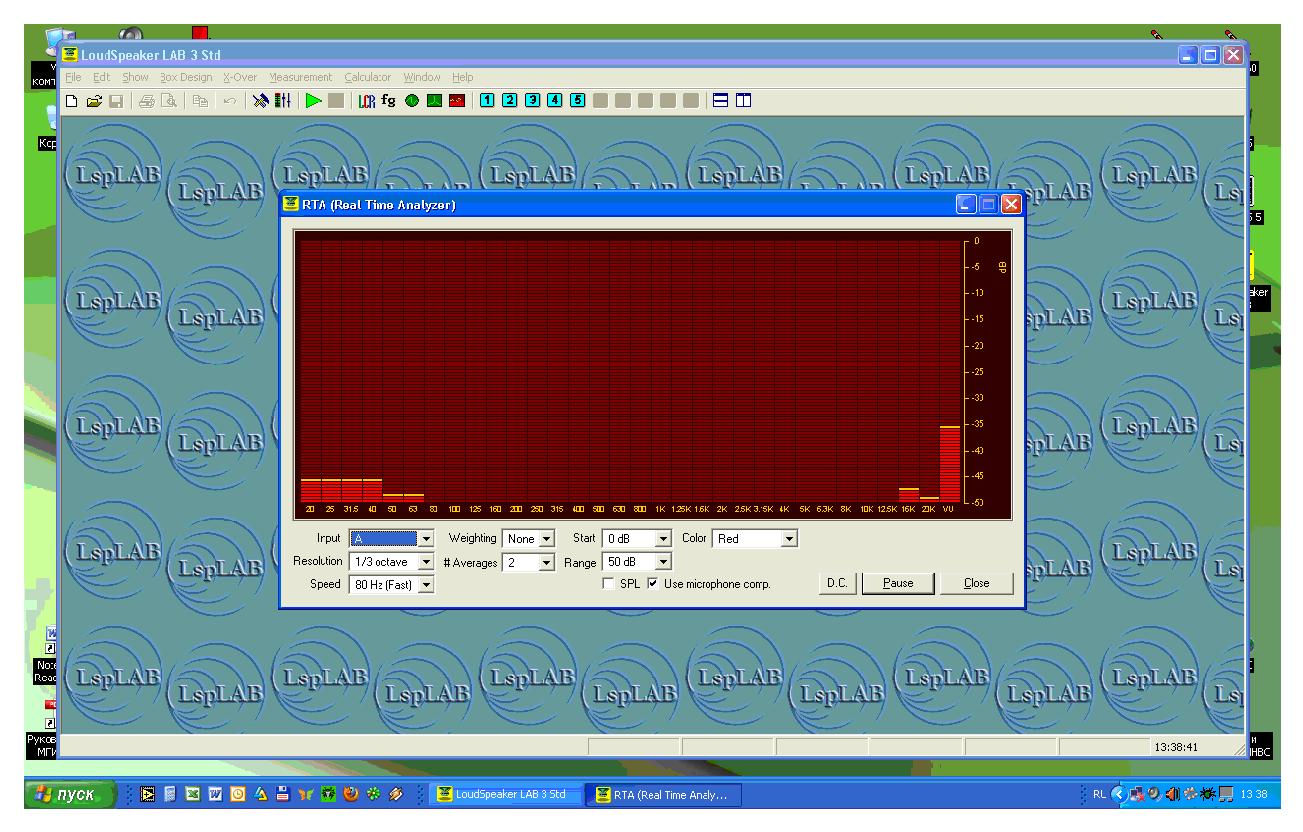Click the Windows Start 'пуск' button
The height and width of the screenshot is (832, 1303).
point(71,795)
